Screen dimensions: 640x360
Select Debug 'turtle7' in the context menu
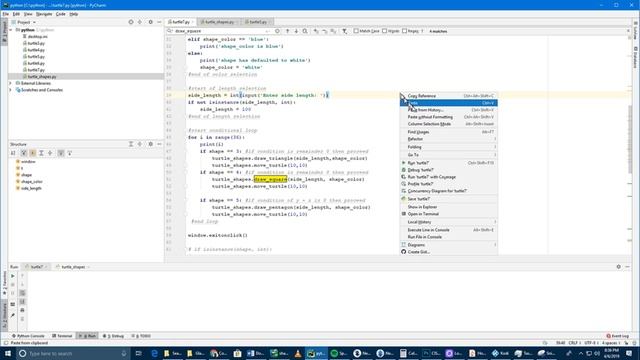coord(449,170)
